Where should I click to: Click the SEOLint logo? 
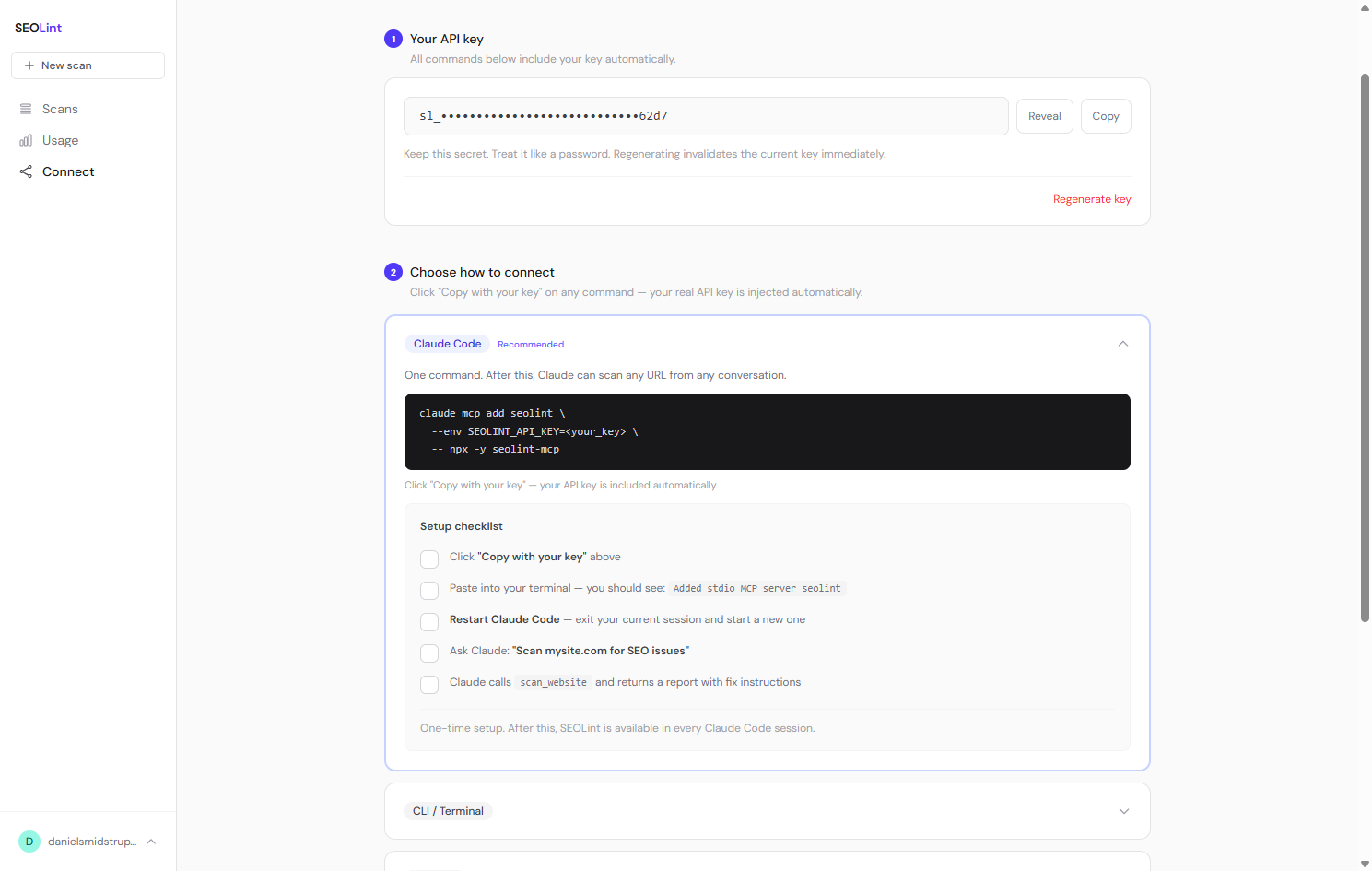(x=39, y=28)
